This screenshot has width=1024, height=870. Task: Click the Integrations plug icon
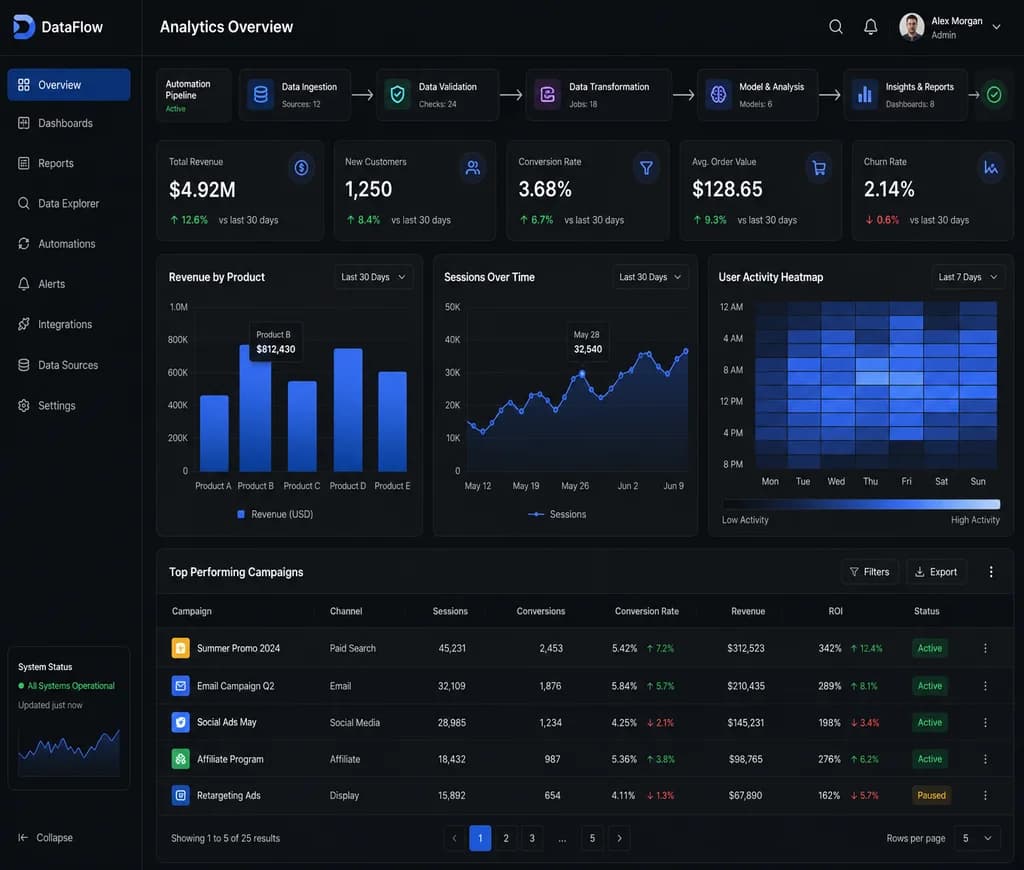point(24,324)
